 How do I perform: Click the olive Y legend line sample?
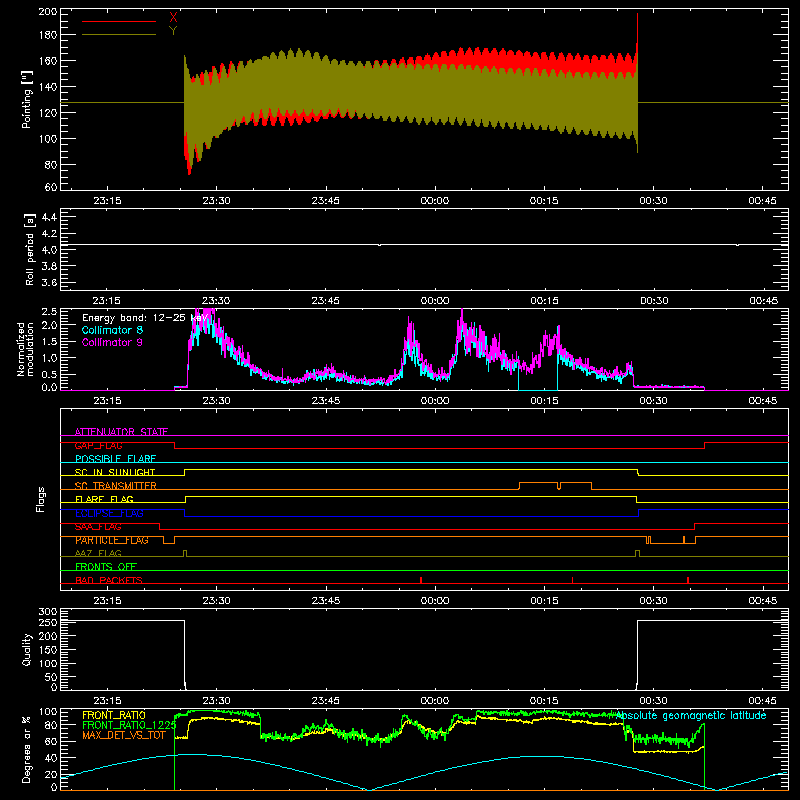tap(119, 34)
